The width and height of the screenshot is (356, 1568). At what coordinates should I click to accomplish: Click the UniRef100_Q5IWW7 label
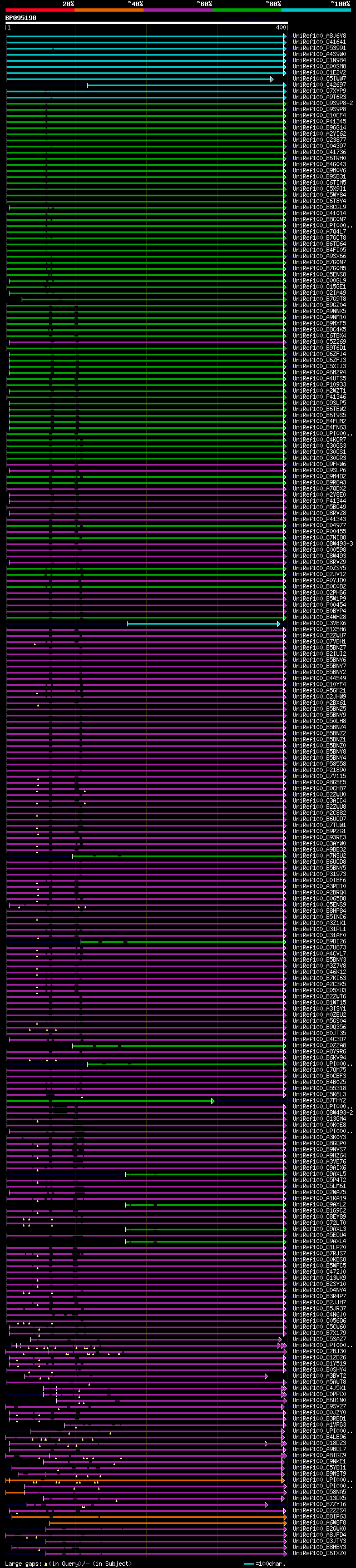[319, 78]
